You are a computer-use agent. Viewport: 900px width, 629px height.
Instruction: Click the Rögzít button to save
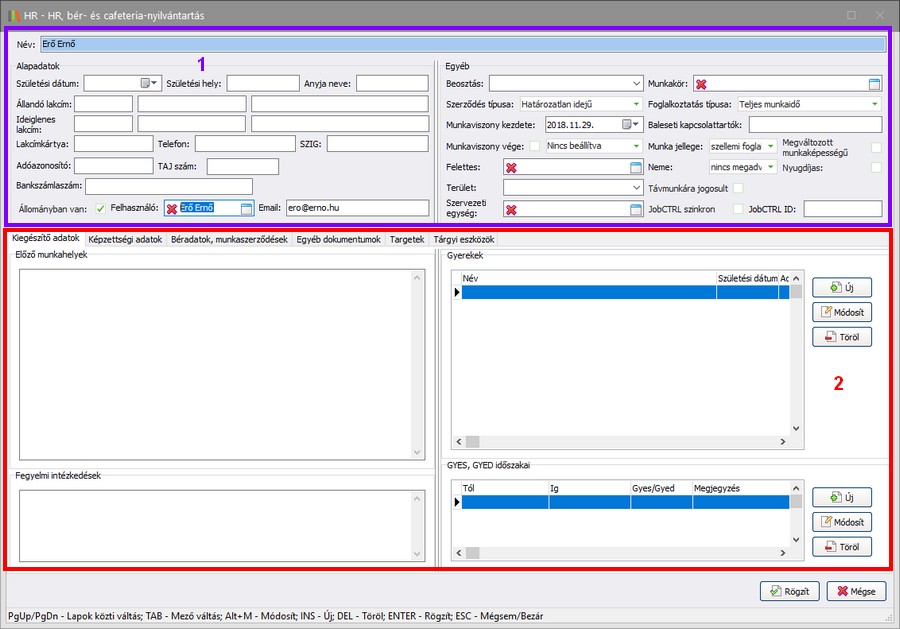(x=790, y=591)
